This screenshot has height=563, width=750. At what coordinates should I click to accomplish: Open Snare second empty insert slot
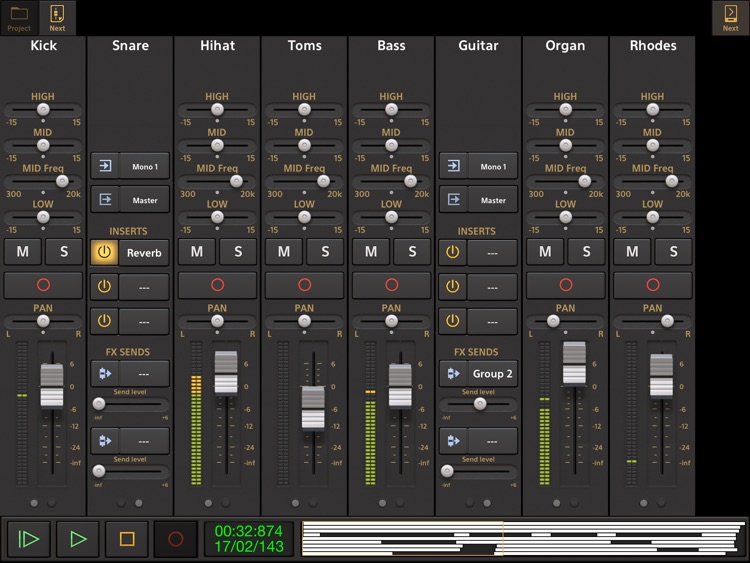pos(144,287)
